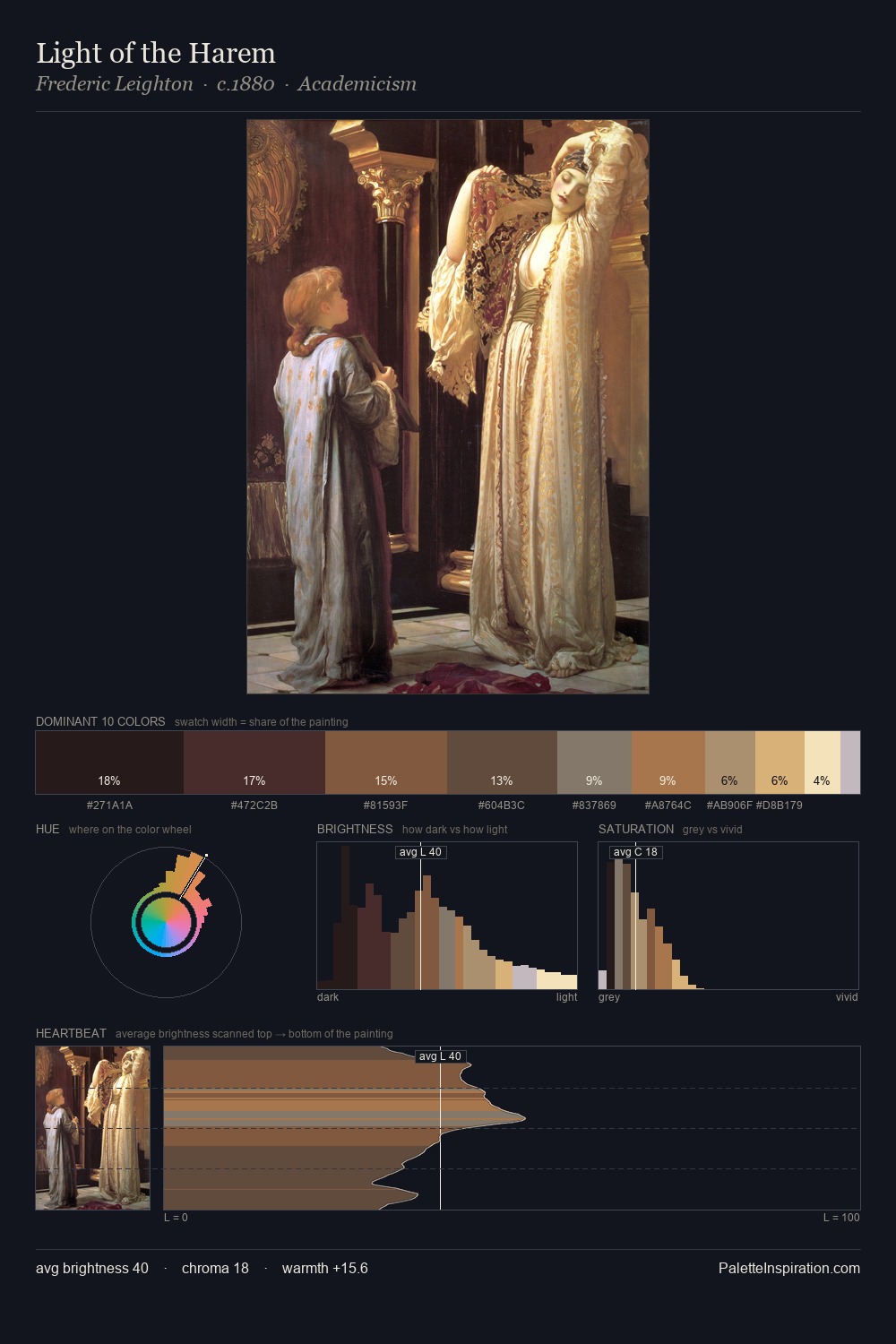
Task: Click the hex label #472C2B
Action: (x=254, y=806)
